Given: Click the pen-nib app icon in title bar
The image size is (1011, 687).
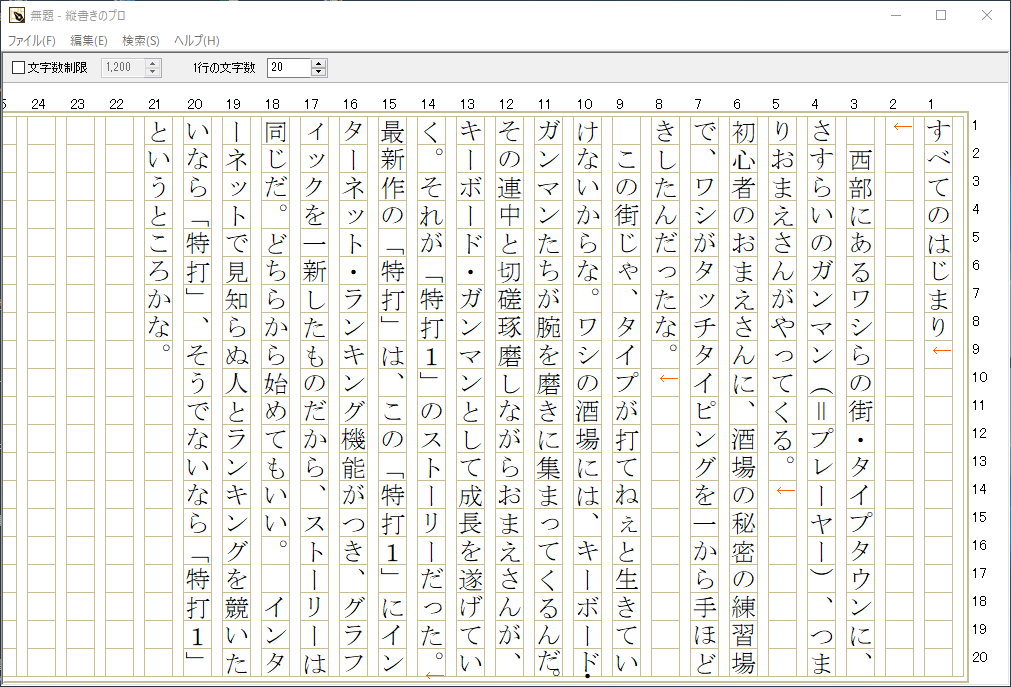Looking at the screenshot, I should (x=14, y=13).
